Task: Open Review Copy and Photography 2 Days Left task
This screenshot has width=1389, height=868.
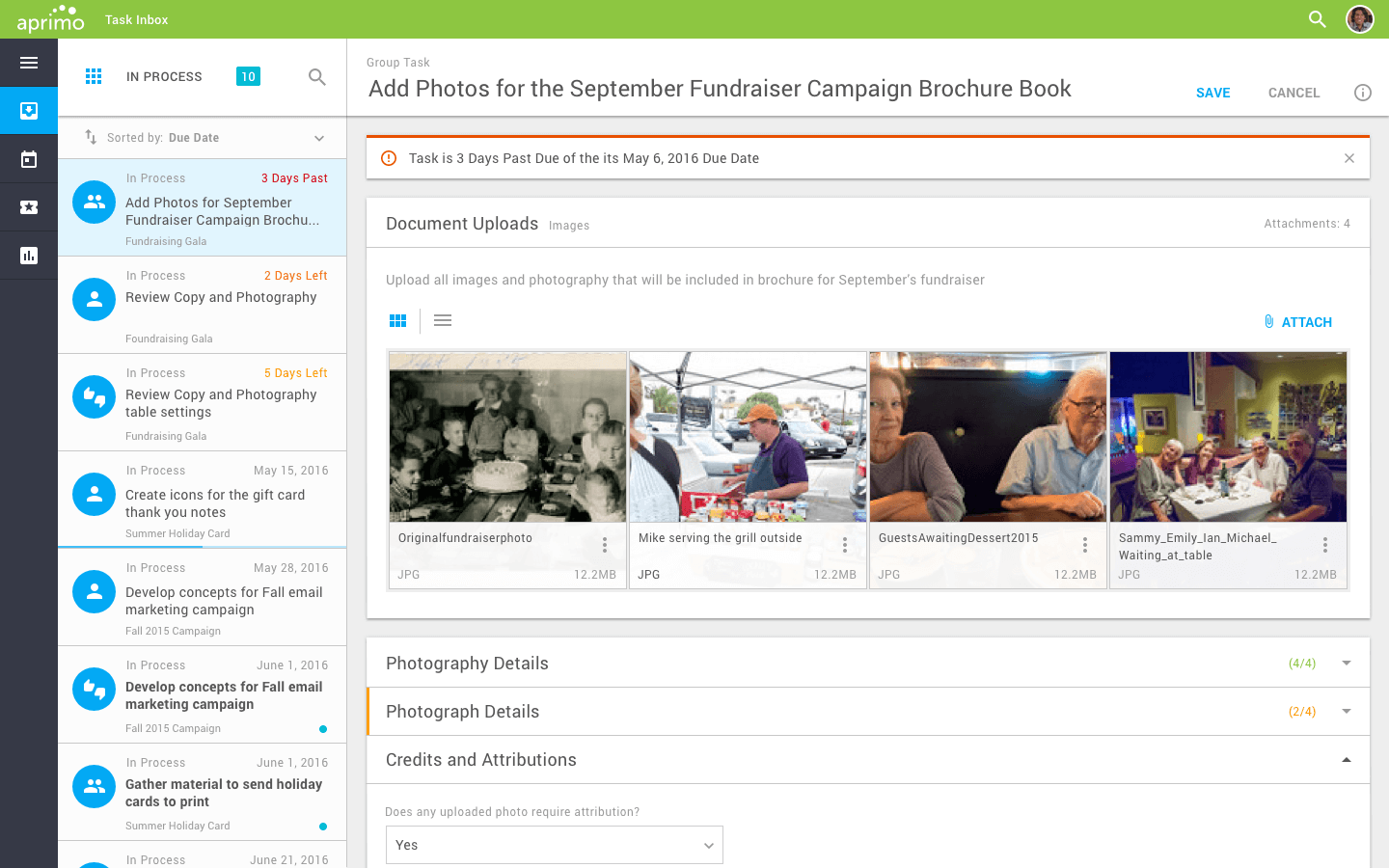Action: tap(203, 305)
